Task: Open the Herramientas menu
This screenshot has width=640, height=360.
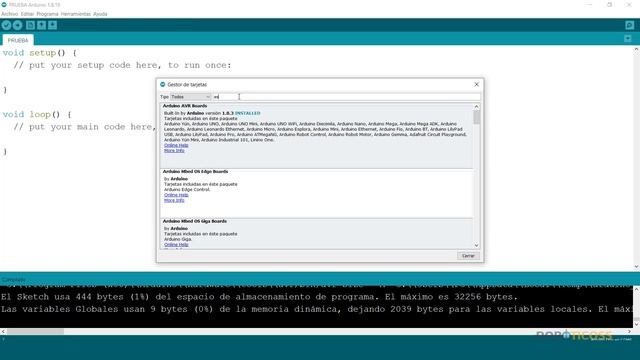Action: pos(76,14)
